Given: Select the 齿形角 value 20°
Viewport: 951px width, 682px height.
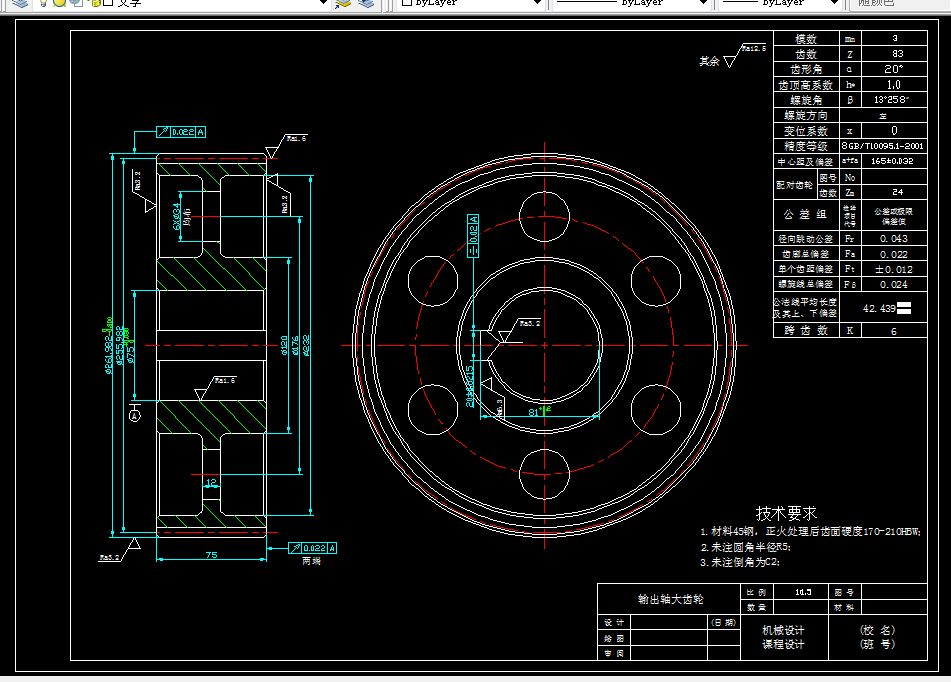Looking at the screenshot, I should click(x=893, y=69).
